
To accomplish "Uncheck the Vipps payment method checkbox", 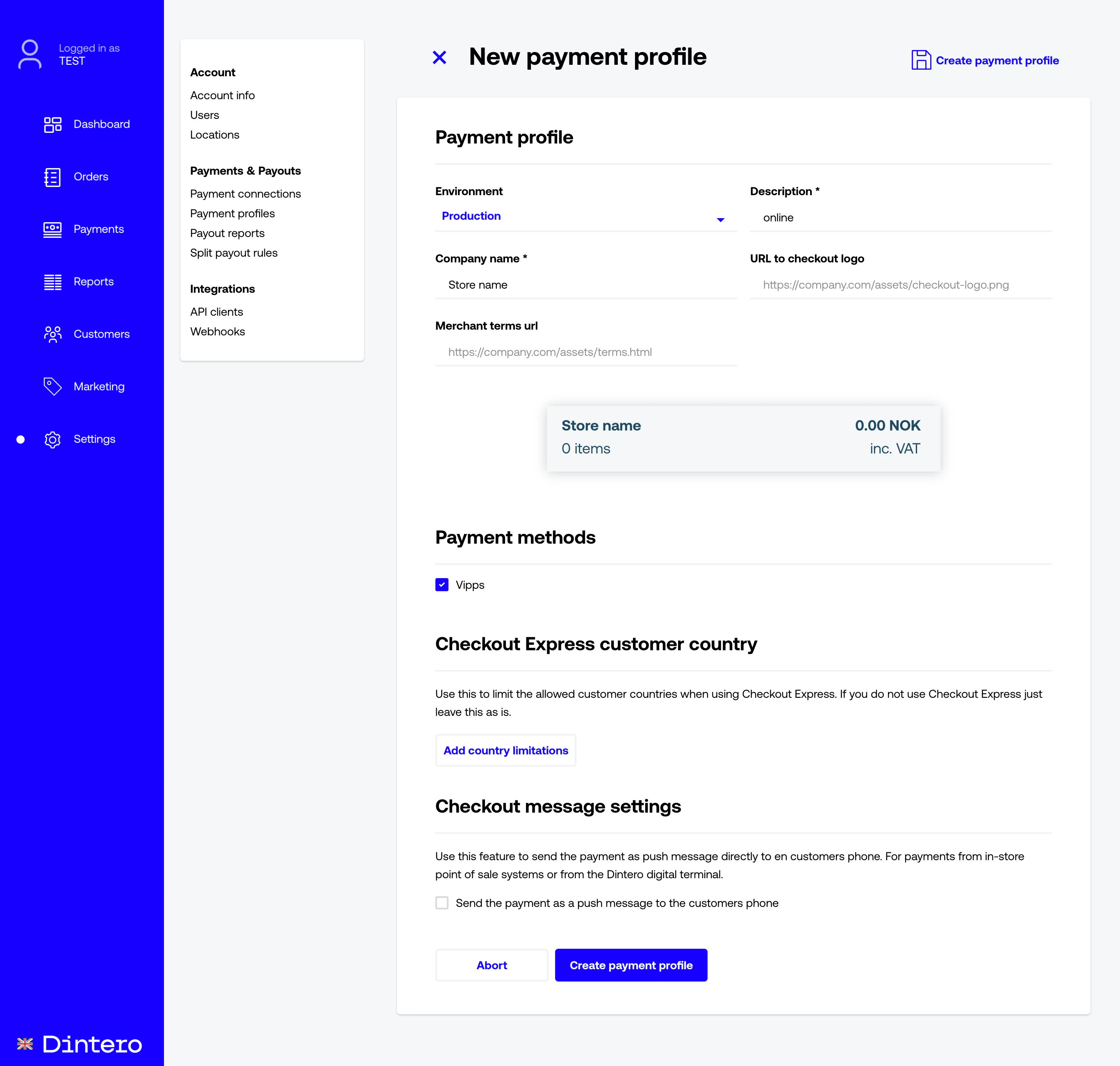I will point(442,585).
